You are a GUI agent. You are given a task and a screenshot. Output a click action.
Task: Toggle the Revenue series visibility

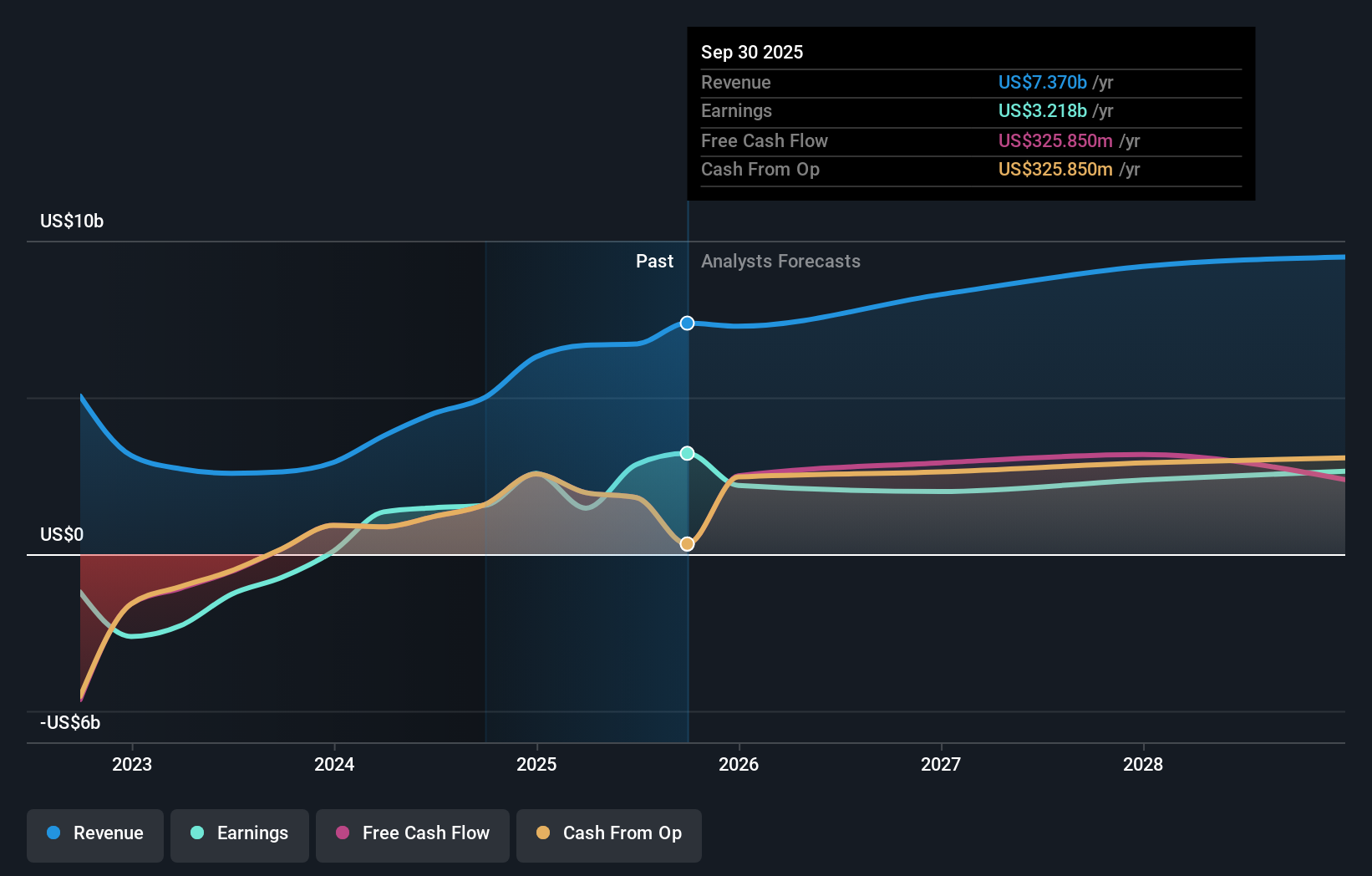94,833
